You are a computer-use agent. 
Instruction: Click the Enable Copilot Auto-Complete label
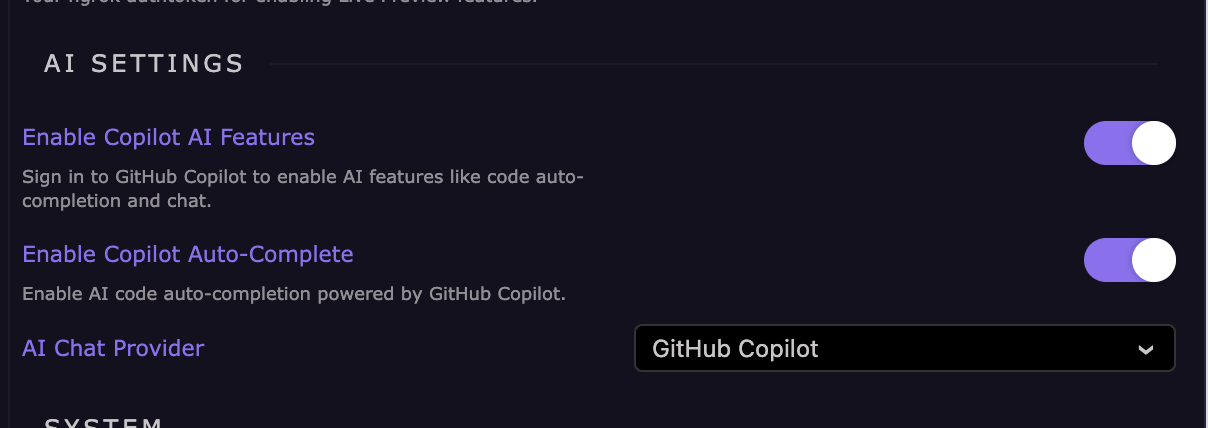tap(188, 254)
